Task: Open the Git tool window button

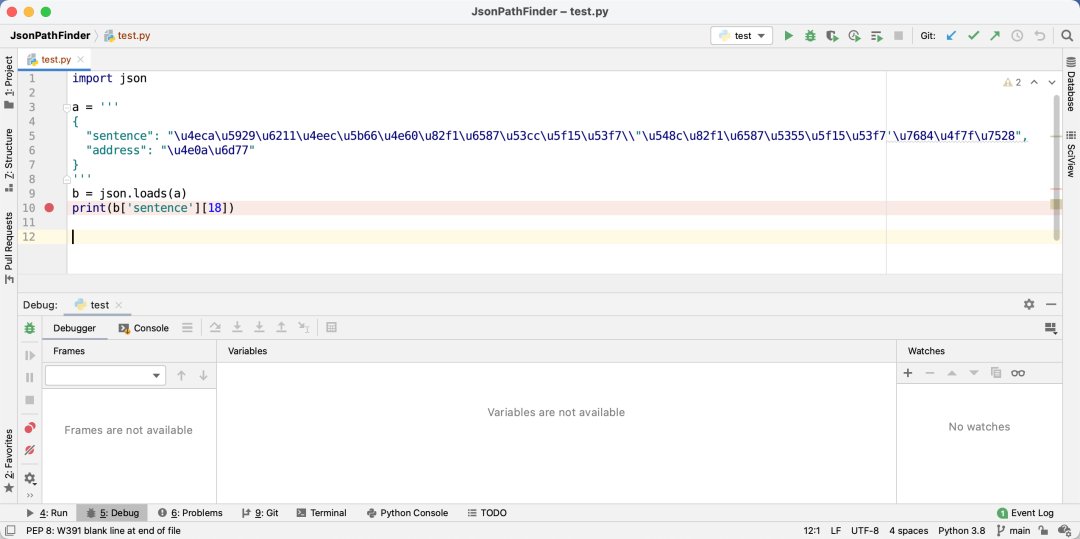Action: tap(260, 513)
